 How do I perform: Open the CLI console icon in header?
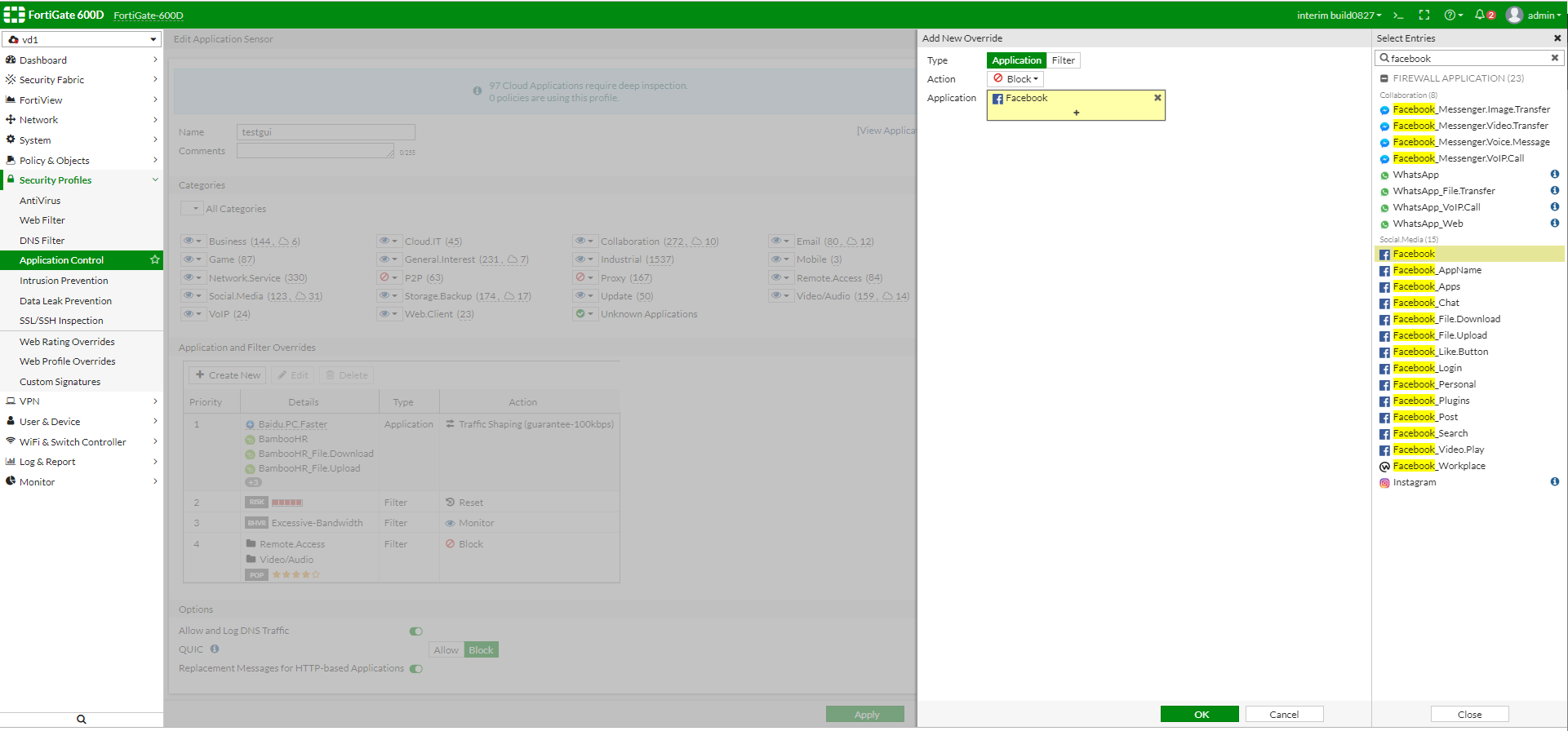[x=1398, y=15]
